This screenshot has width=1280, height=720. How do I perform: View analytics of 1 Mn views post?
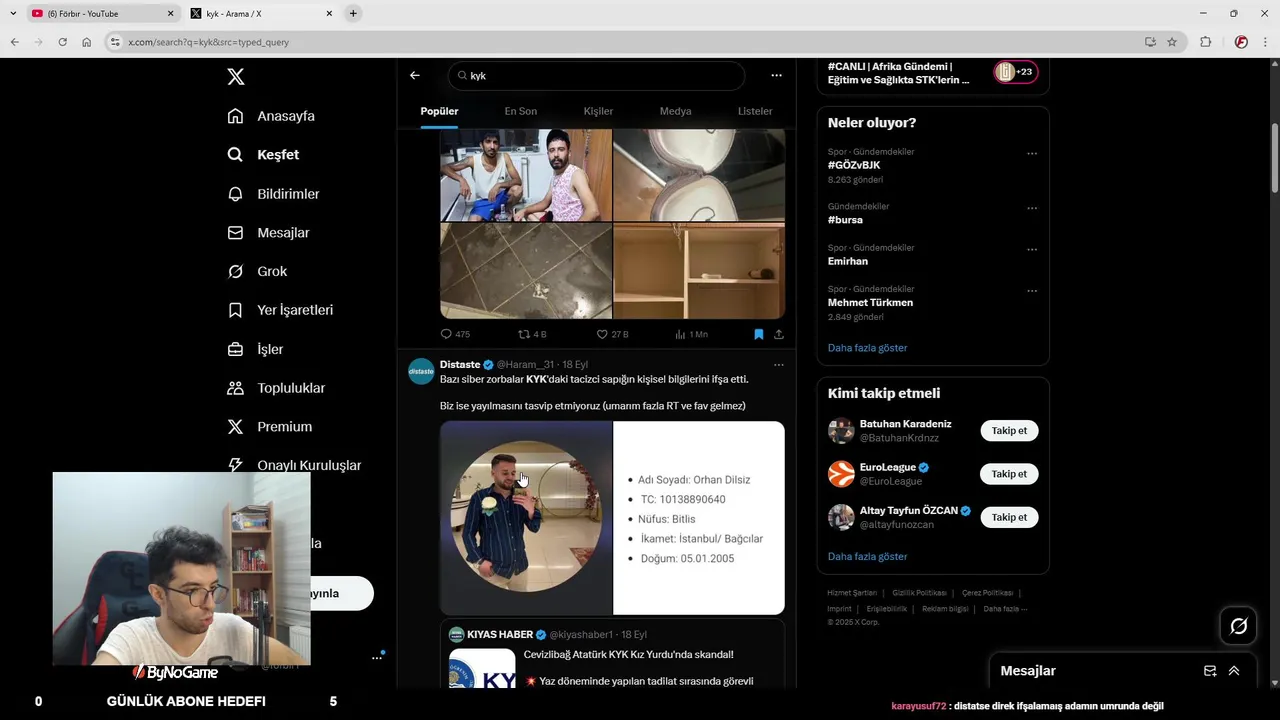click(691, 334)
